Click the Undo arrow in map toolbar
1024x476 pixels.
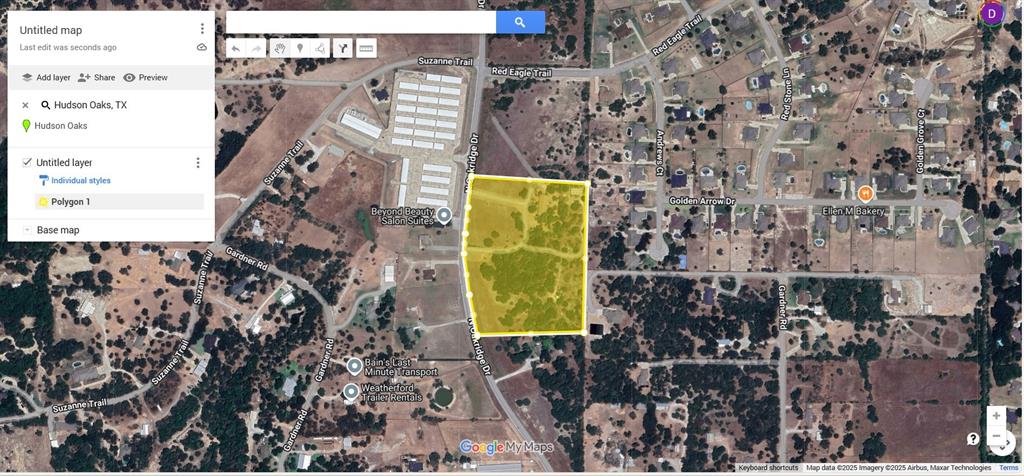[235, 48]
